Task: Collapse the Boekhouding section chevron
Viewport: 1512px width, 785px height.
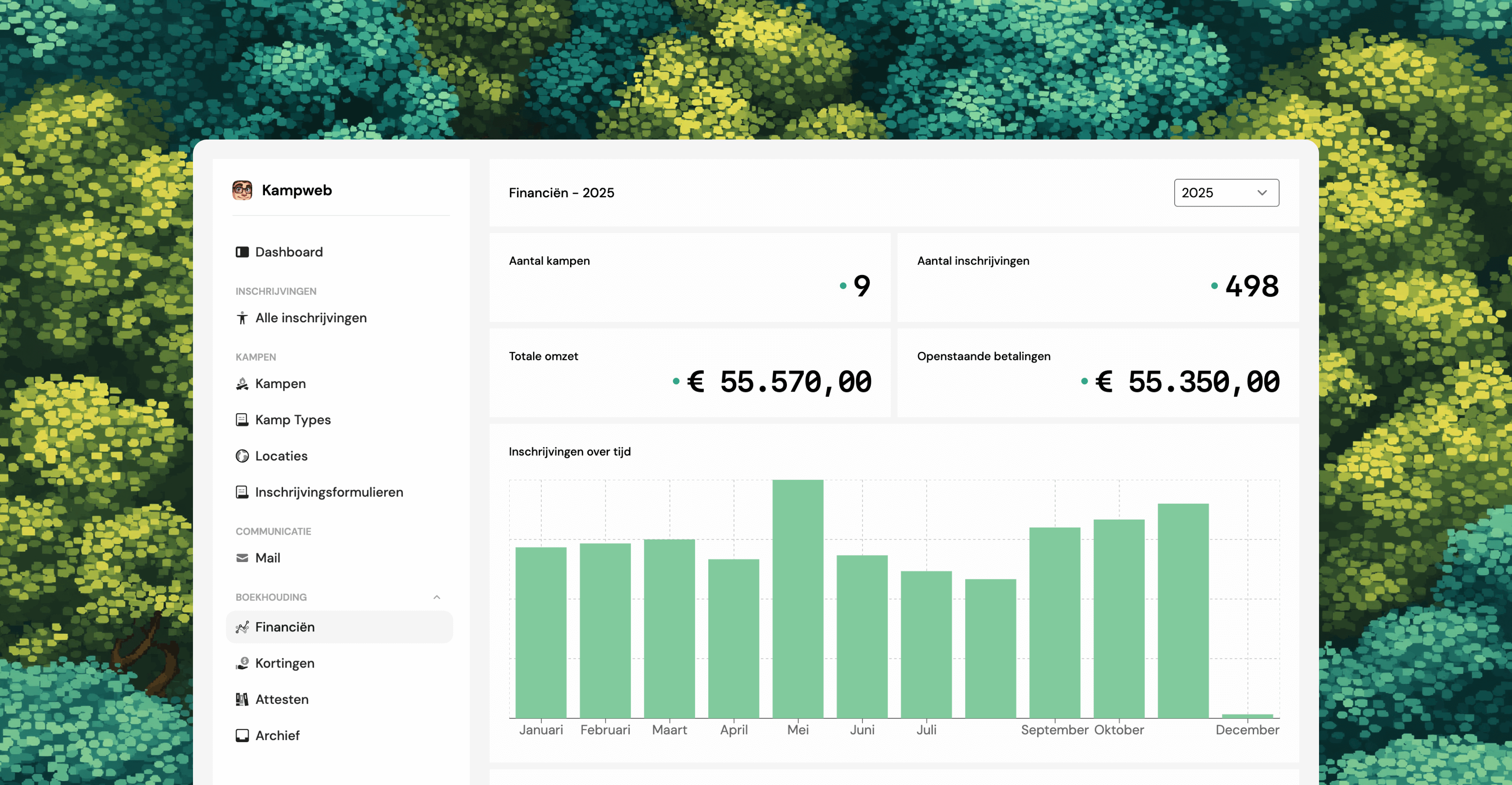Action: [x=437, y=597]
